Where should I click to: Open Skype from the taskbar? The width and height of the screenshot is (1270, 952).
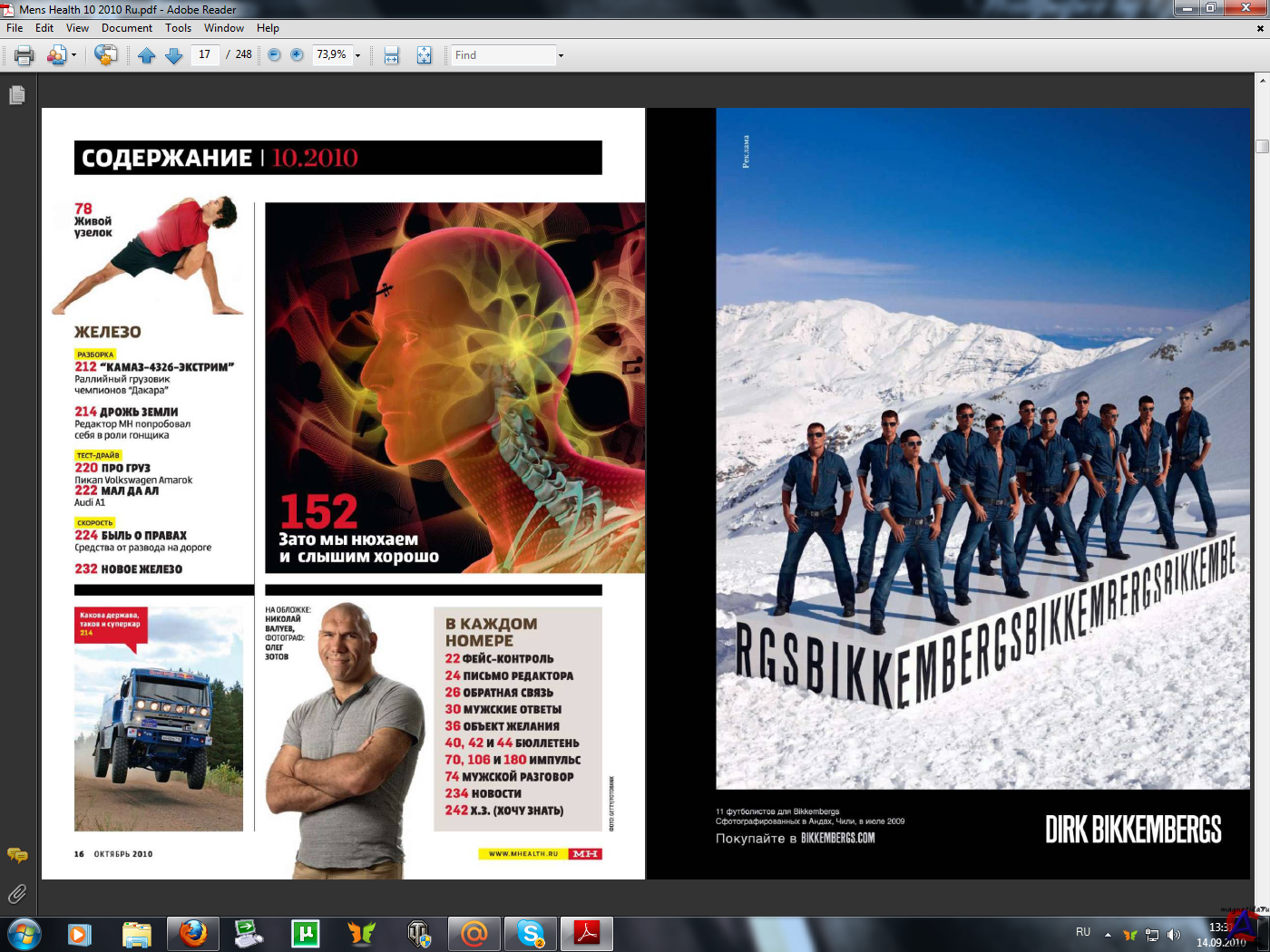point(531,933)
